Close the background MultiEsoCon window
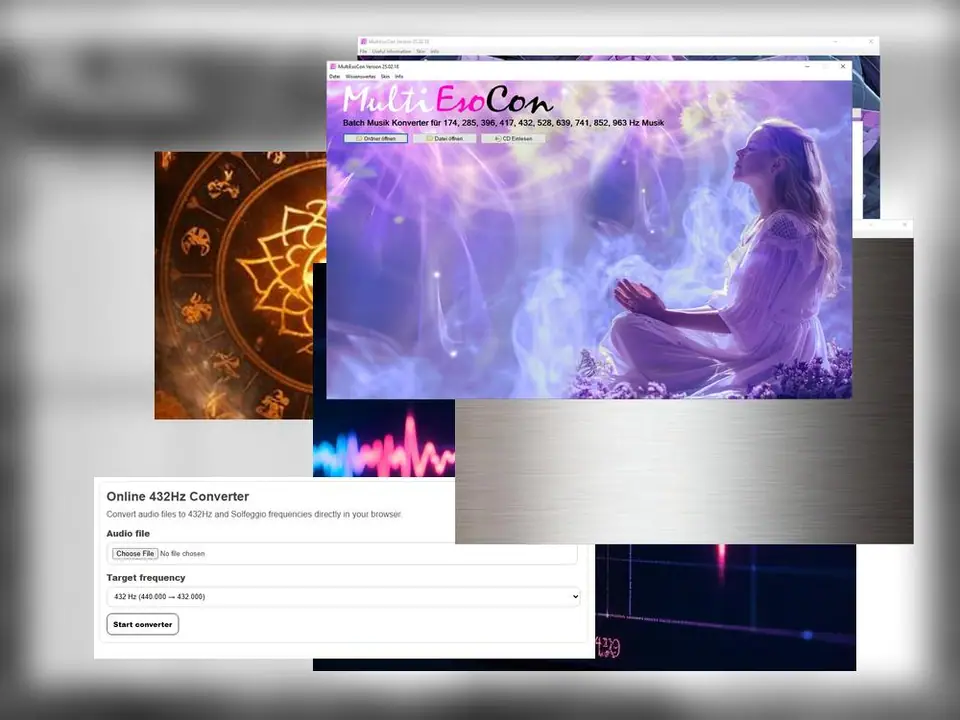Viewport: 960px width, 720px height. click(871, 42)
